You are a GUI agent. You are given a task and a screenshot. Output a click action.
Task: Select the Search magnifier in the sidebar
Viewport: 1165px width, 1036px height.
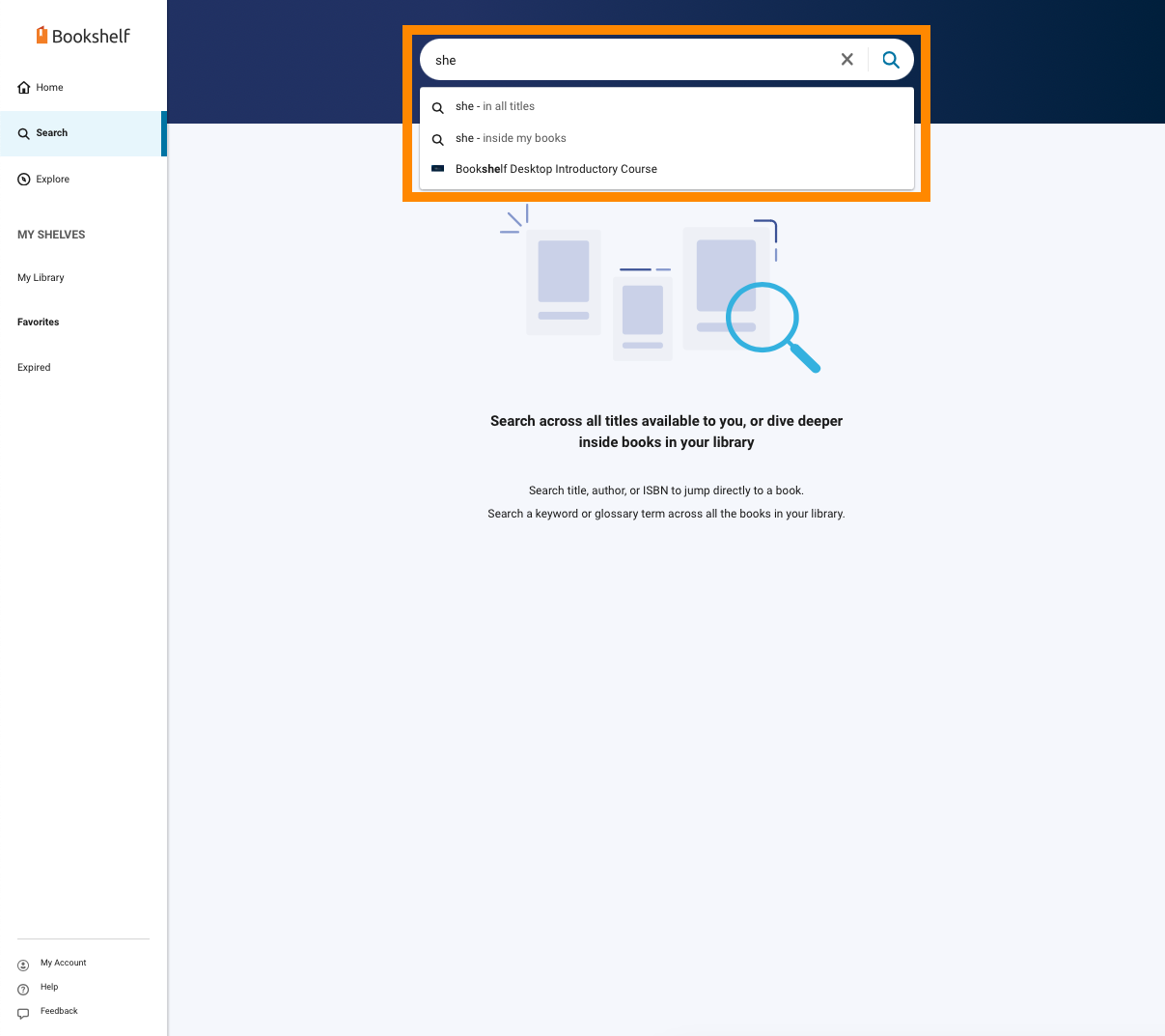point(24,133)
